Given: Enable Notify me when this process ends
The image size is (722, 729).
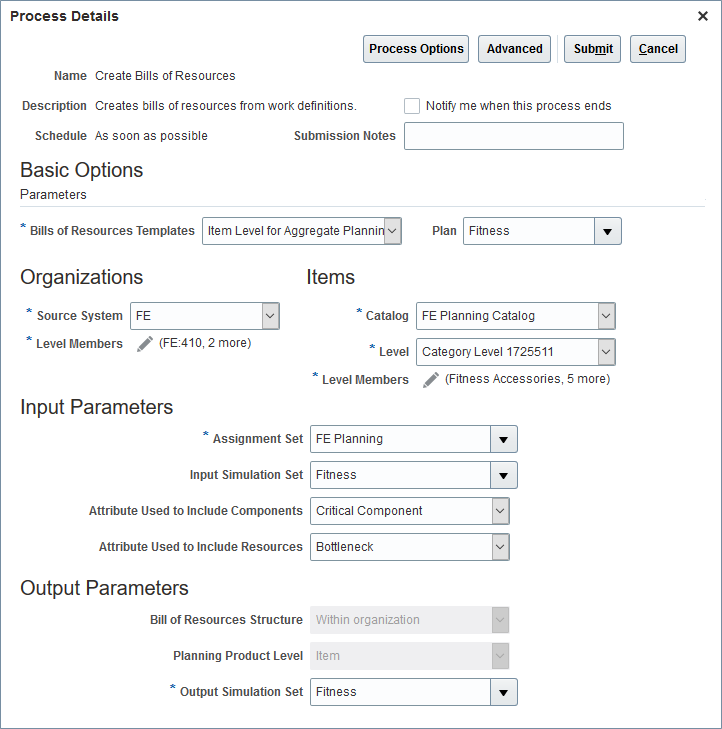Looking at the screenshot, I should (412, 106).
